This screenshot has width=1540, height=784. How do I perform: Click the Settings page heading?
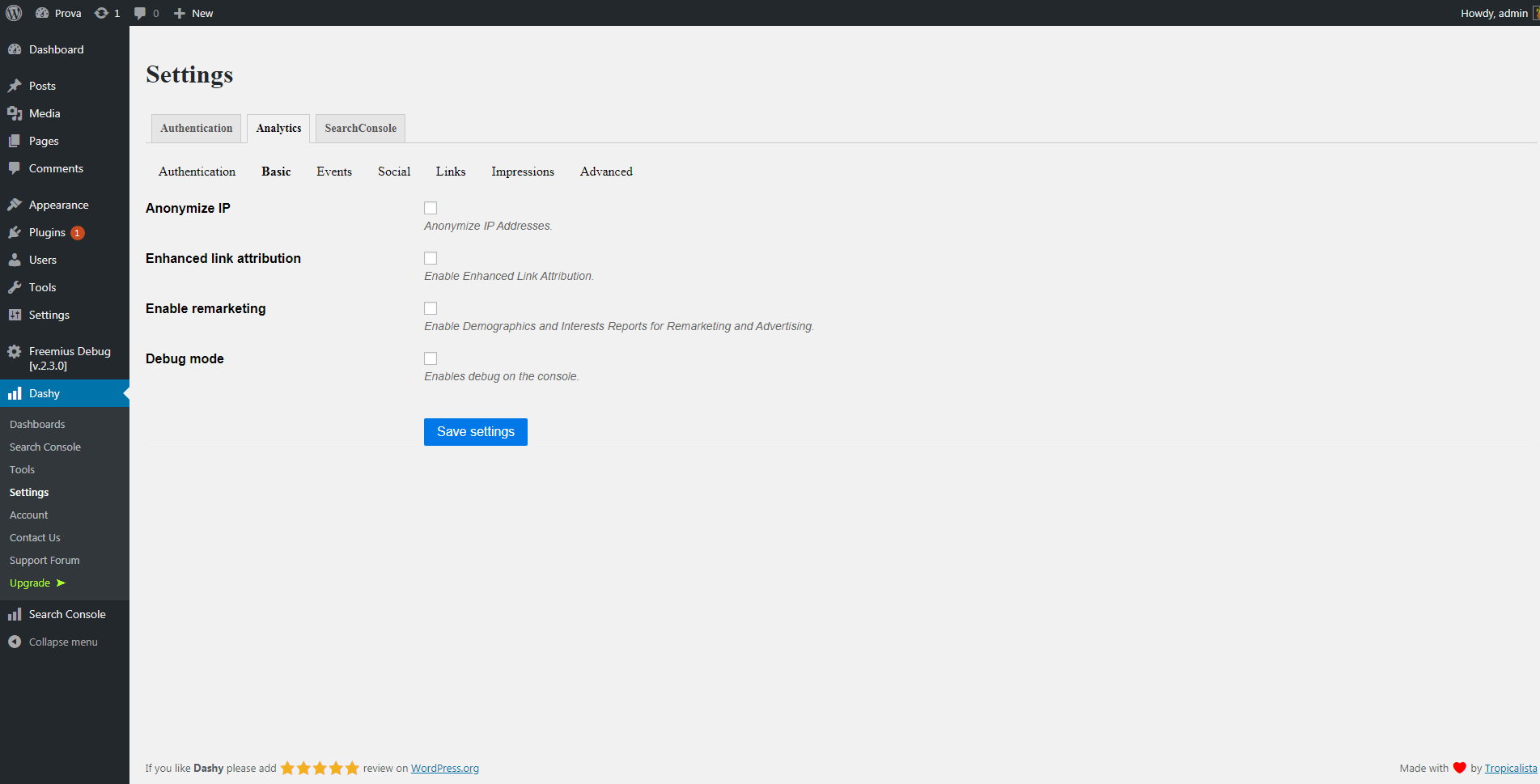[x=189, y=74]
